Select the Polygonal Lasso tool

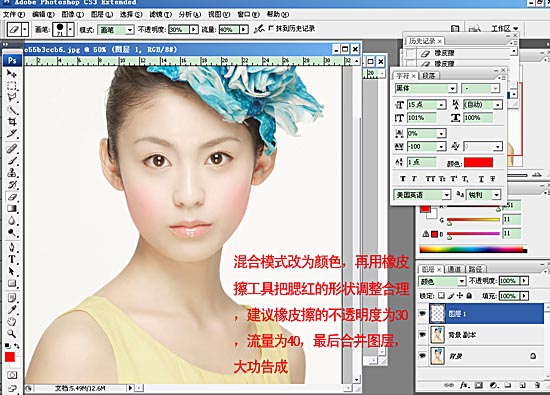coord(12,98)
